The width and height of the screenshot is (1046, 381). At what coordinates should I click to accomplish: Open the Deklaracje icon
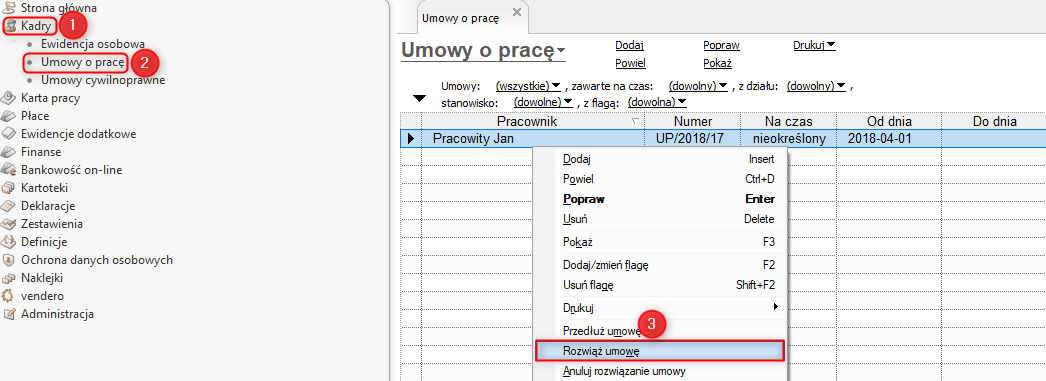pos(9,206)
